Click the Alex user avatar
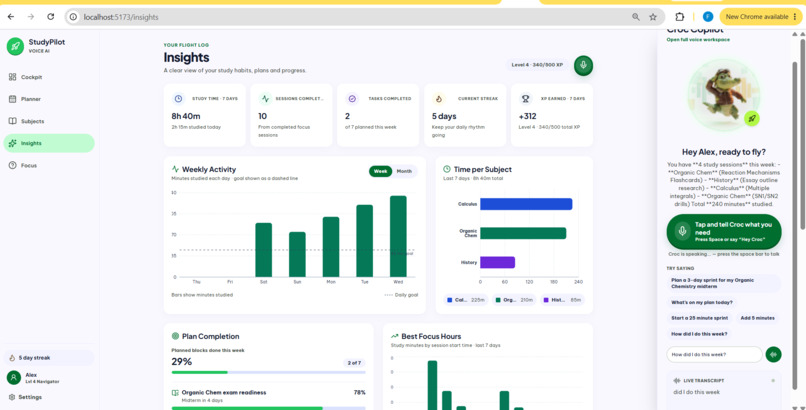The height and width of the screenshot is (410, 806). click(x=14, y=378)
